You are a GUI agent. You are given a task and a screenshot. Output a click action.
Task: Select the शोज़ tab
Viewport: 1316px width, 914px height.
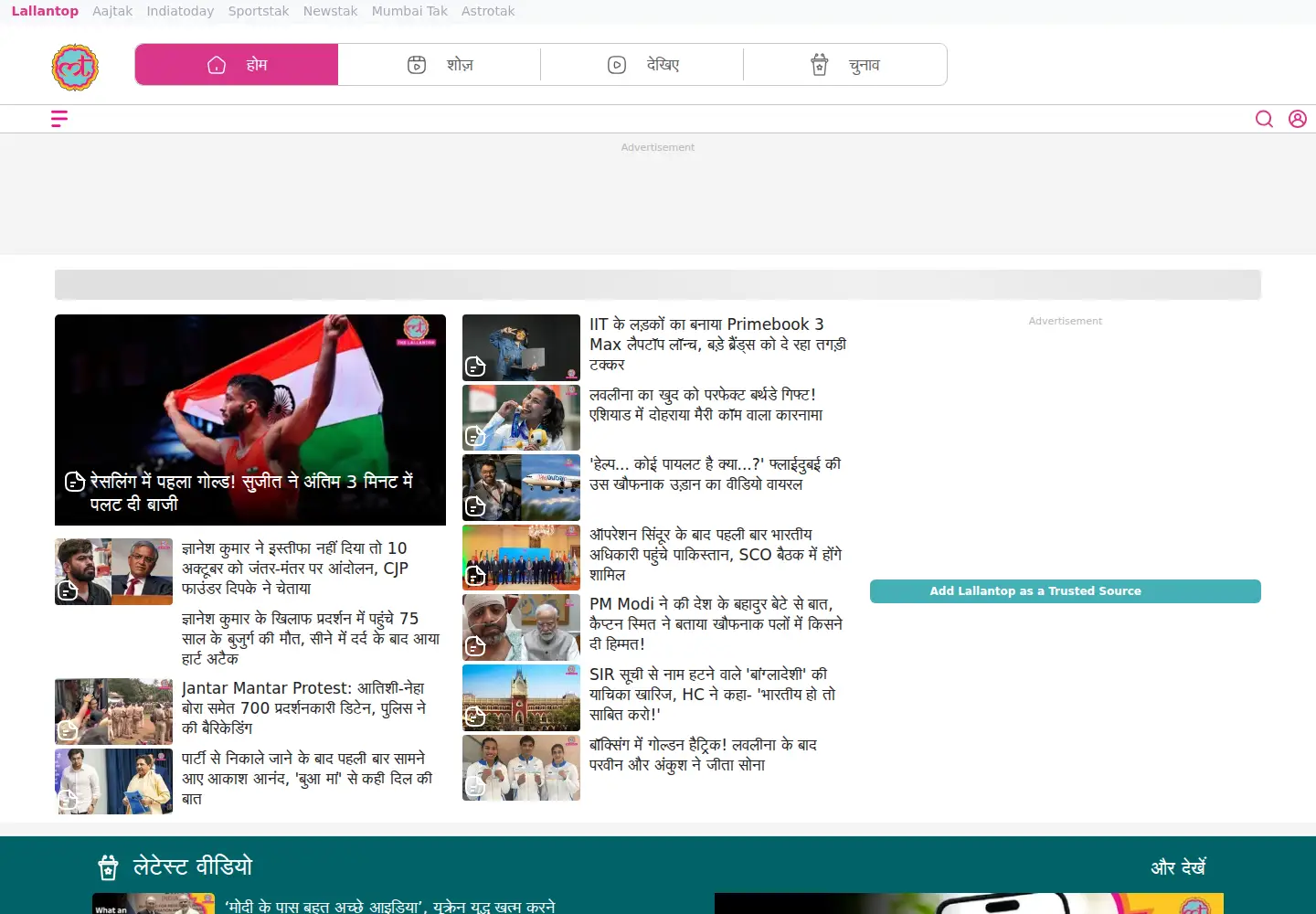pos(440,65)
